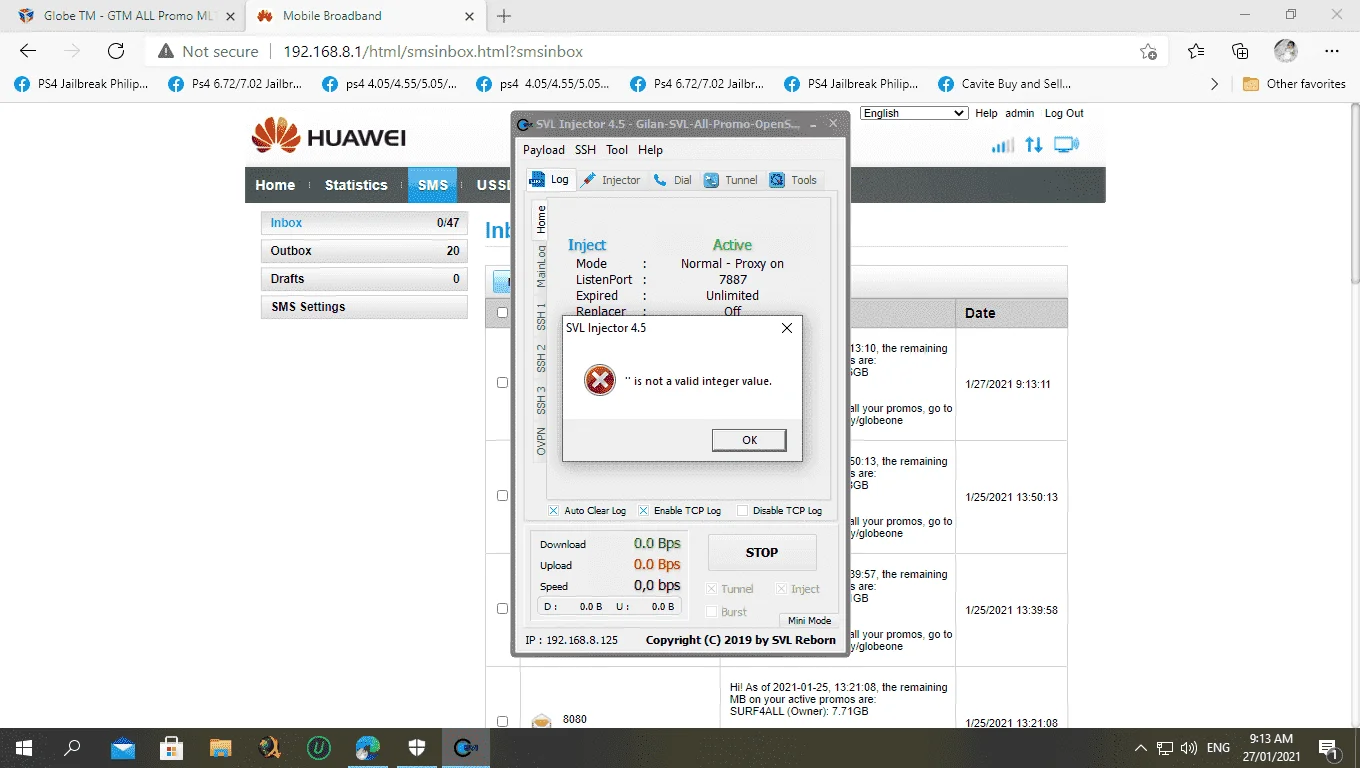
Task: Click the Huawei logo on the page
Action: click(330, 137)
